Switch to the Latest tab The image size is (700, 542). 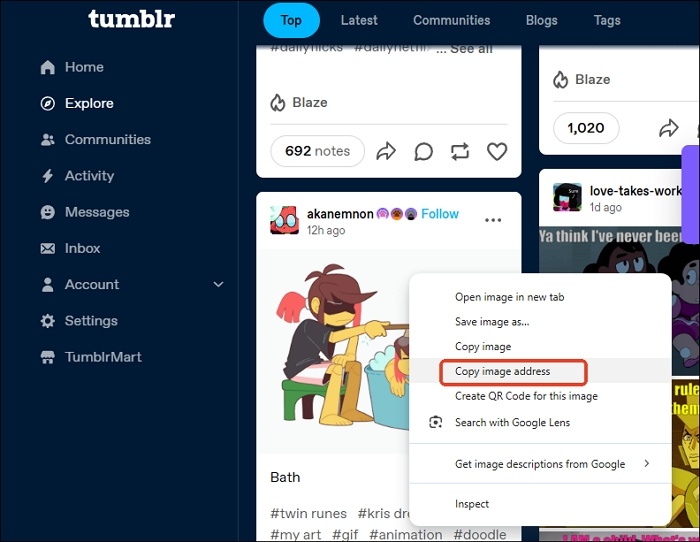point(359,20)
